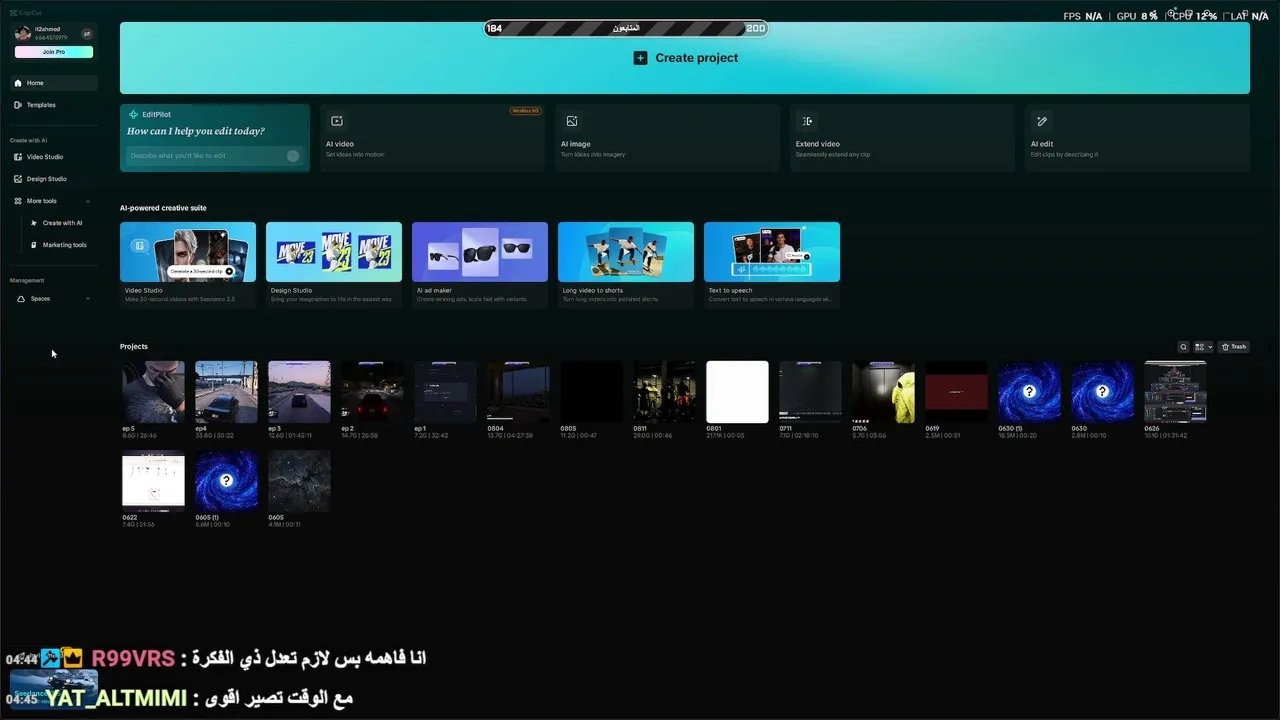
Task: Select the Home menu item label
Action: click(x=35, y=83)
